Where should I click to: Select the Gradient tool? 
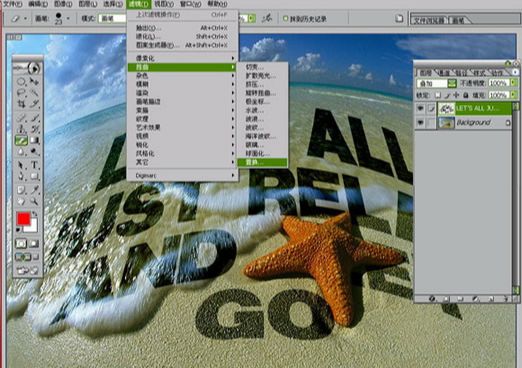34,140
